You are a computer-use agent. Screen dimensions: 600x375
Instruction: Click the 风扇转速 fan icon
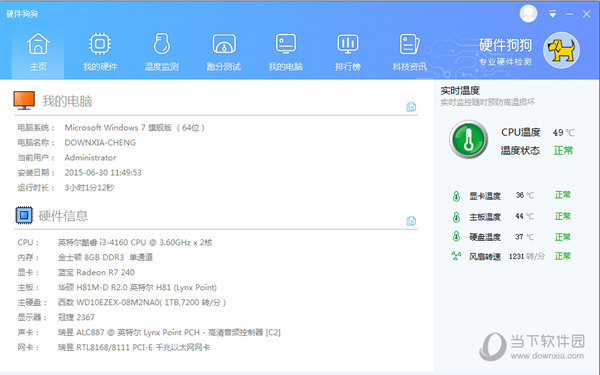(x=456, y=256)
